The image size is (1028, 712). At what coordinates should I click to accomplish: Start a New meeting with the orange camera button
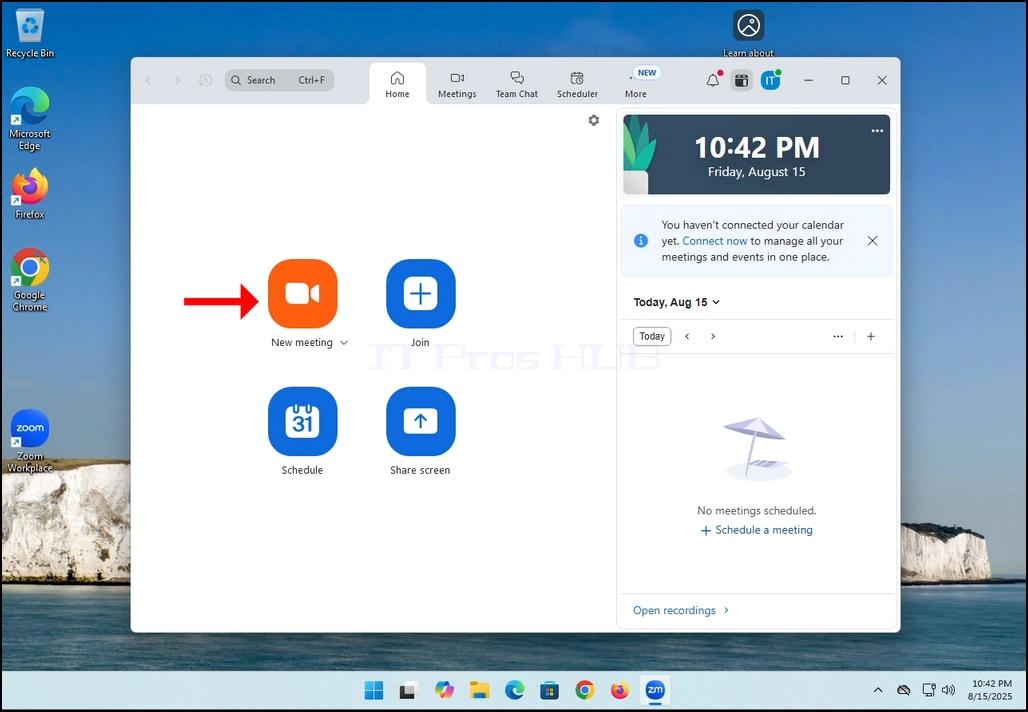coord(303,294)
